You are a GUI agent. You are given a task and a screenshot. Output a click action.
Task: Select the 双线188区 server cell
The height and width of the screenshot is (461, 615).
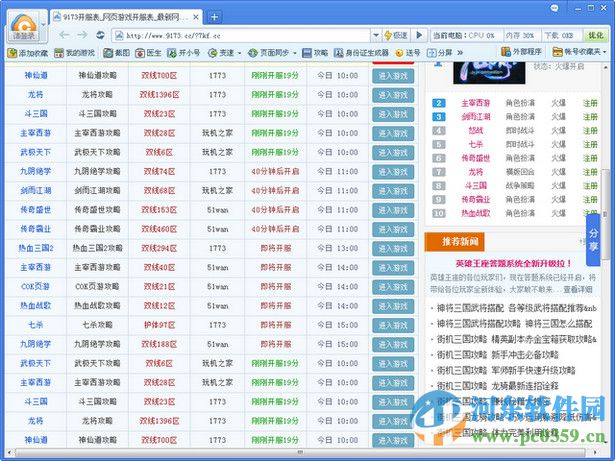pyautogui.click(x=159, y=344)
